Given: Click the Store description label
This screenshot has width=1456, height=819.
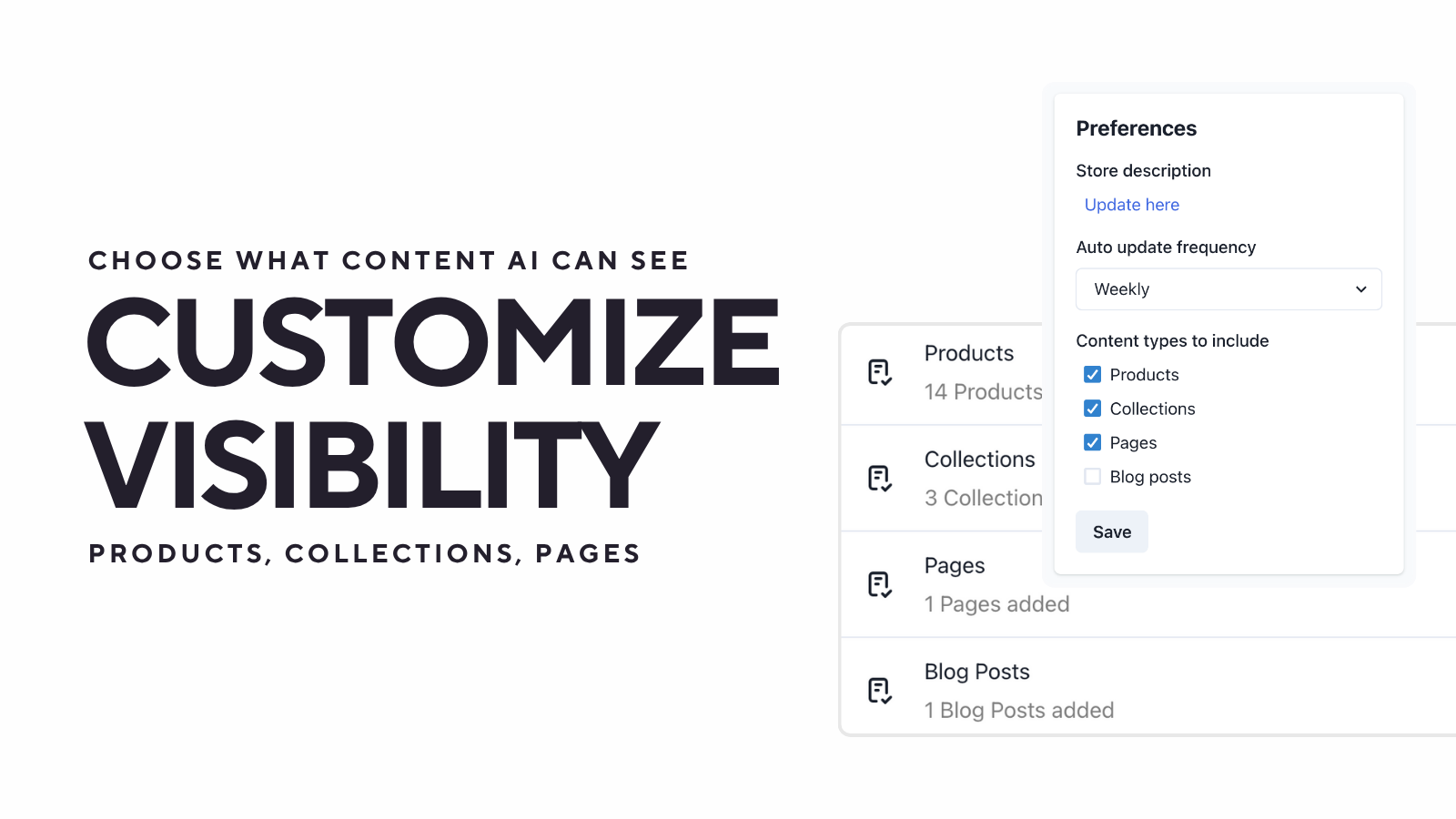Looking at the screenshot, I should (x=1144, y=171).
